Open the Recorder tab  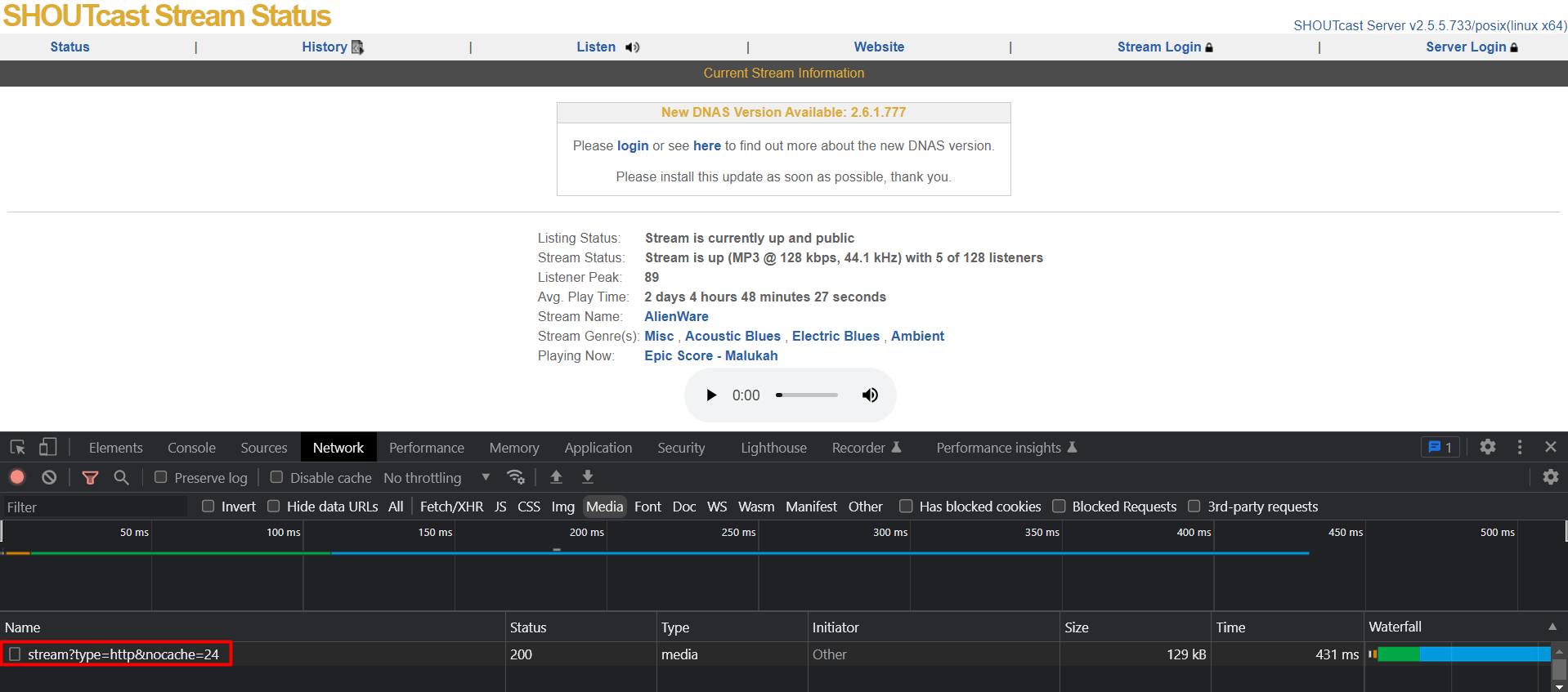pos(867,448)
